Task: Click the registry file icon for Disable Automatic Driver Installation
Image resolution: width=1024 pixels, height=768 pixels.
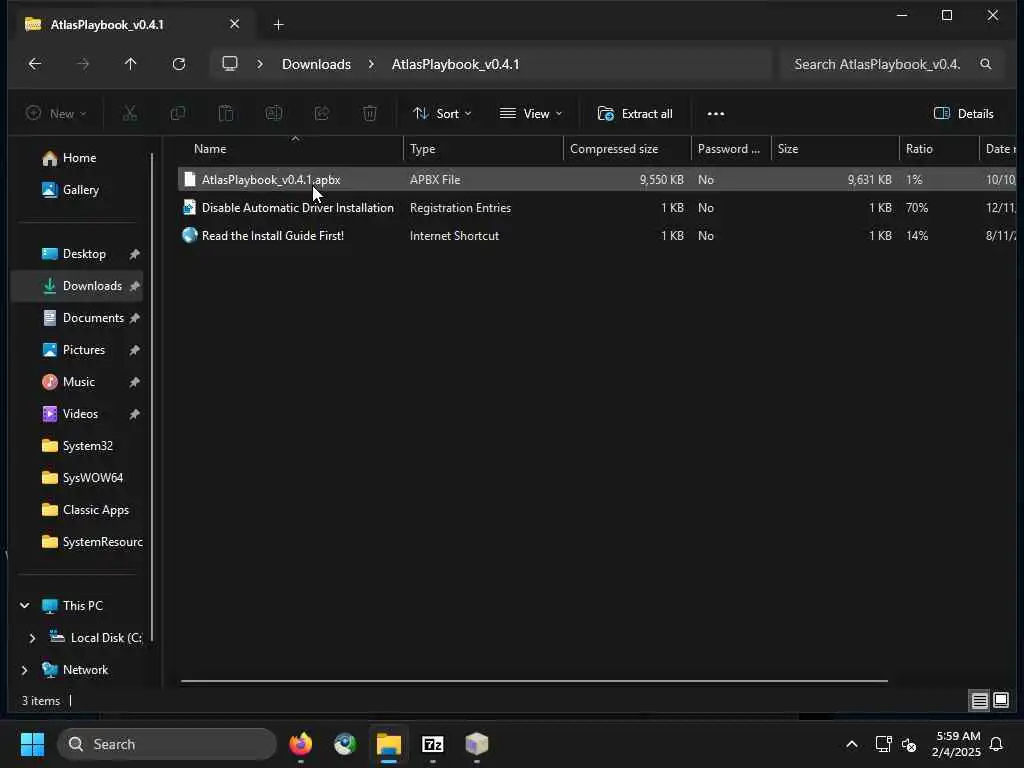Action: 189,208
